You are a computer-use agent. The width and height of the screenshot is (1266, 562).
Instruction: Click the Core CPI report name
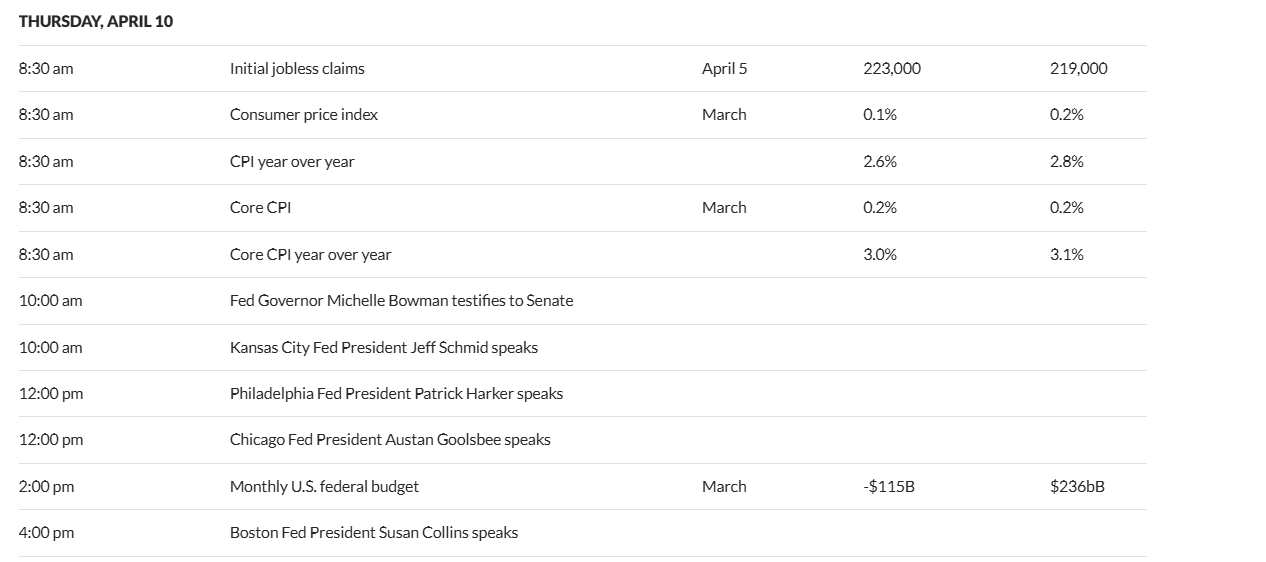[261, 208]
